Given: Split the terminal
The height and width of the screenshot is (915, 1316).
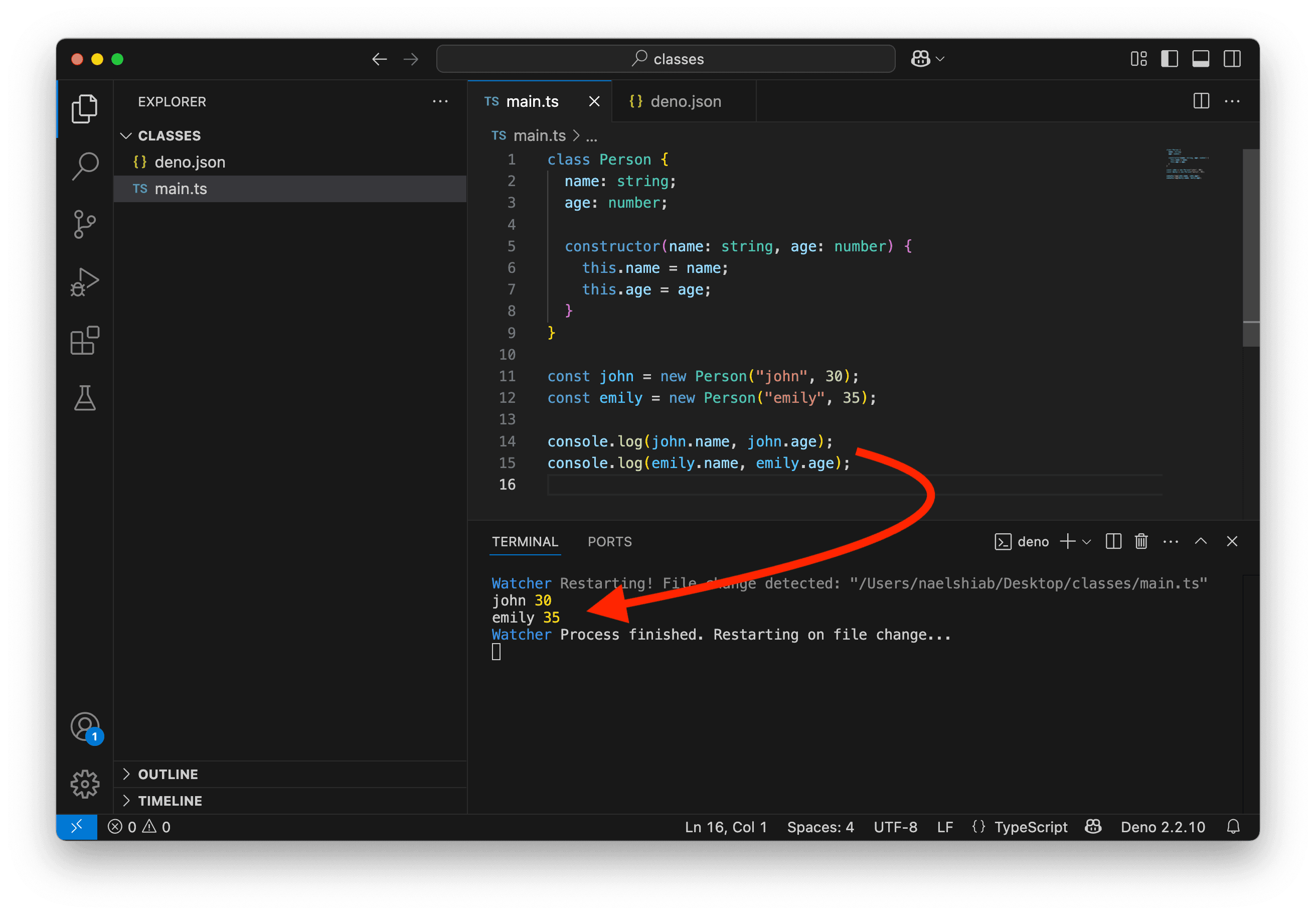Looking at the screenshot, I should (1113, 541).
